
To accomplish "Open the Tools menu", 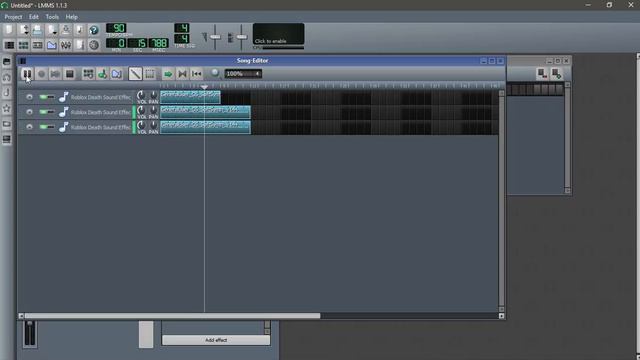I will 52,17.
